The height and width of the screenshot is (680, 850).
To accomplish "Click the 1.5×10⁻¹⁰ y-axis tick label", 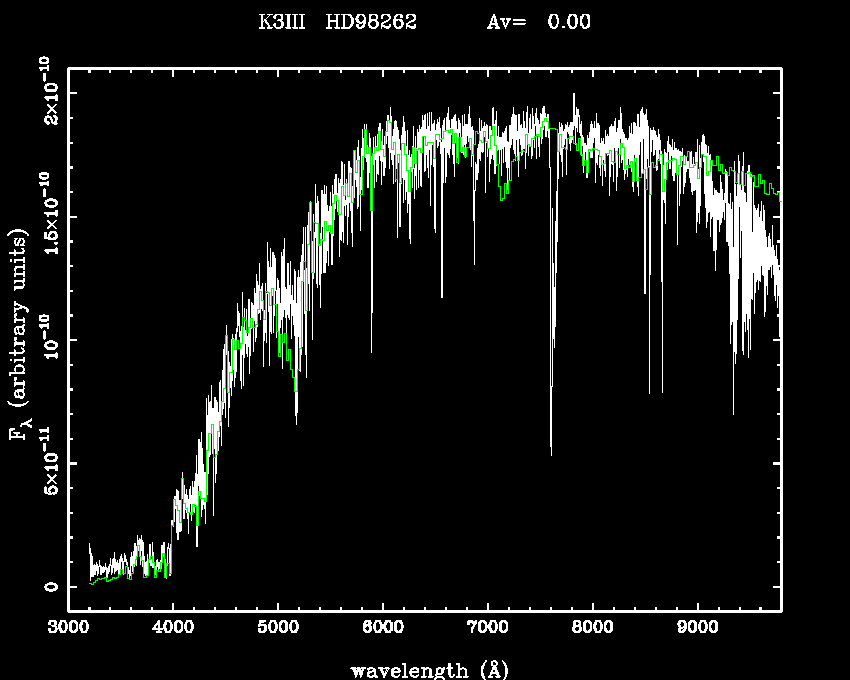I will click(x=48, y=215).
